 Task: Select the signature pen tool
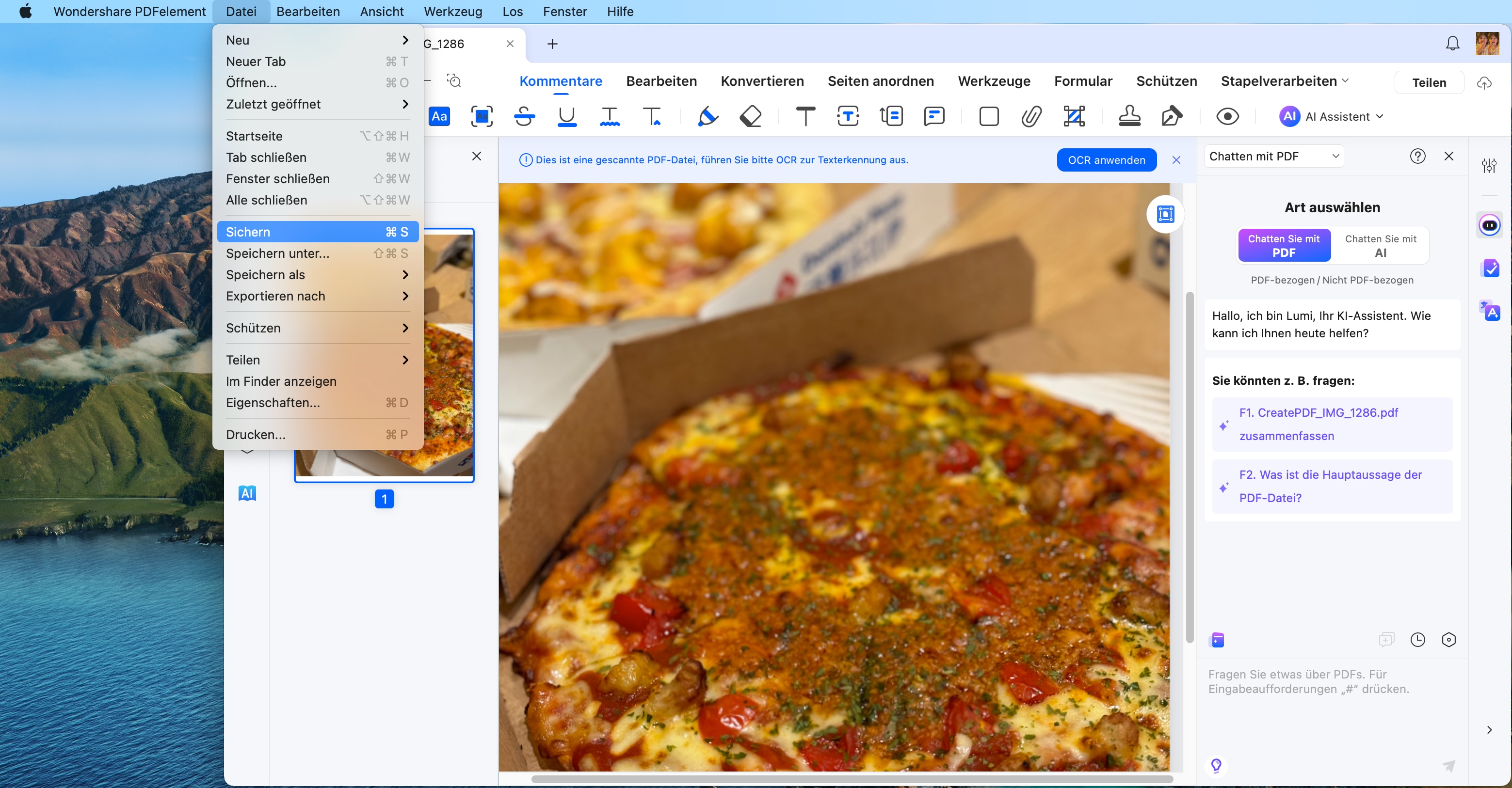[x=1172, y=116]
